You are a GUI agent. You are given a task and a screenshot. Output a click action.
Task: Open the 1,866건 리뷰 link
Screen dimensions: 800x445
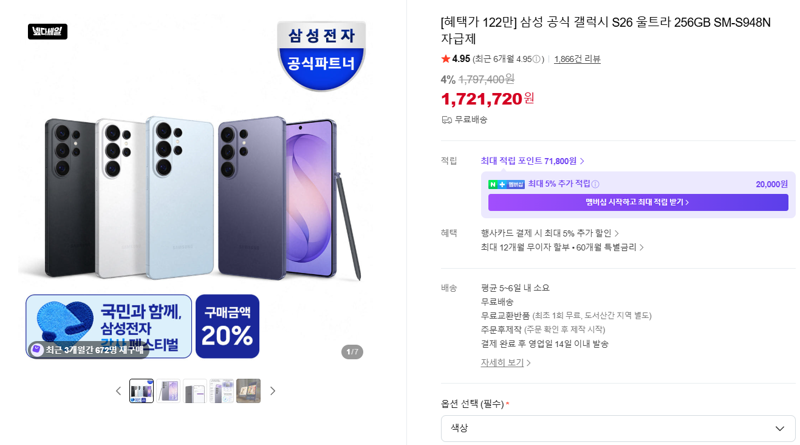click(x=577, y=59)
